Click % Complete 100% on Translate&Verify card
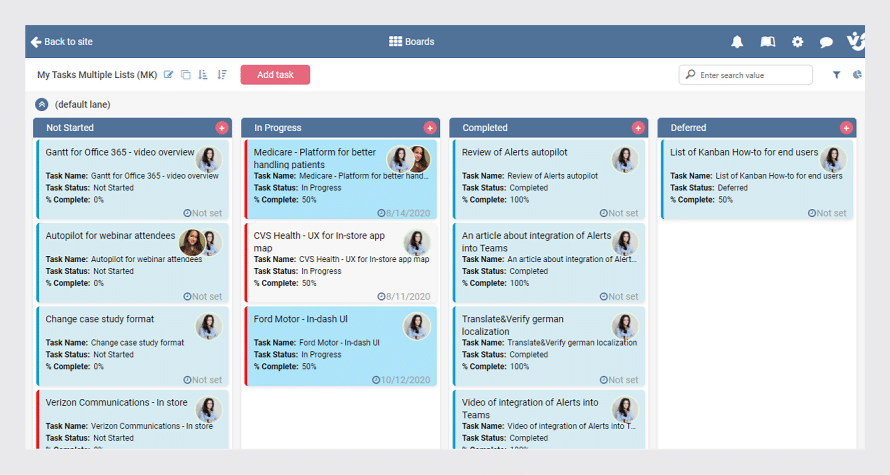Image resolution: width=890 pixels, height=475 pixels. pyautogui.click(x=496, y=367)
